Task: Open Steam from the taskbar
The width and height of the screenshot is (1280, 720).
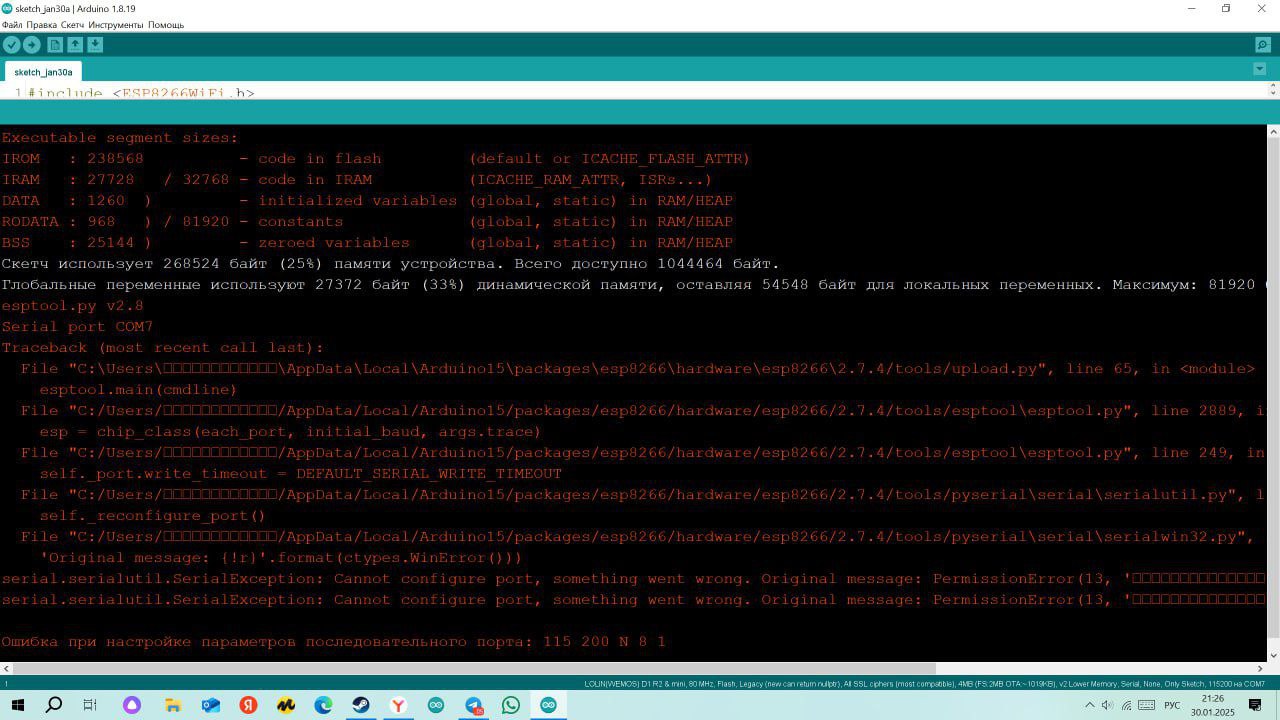Action: (x=361, y=705)
